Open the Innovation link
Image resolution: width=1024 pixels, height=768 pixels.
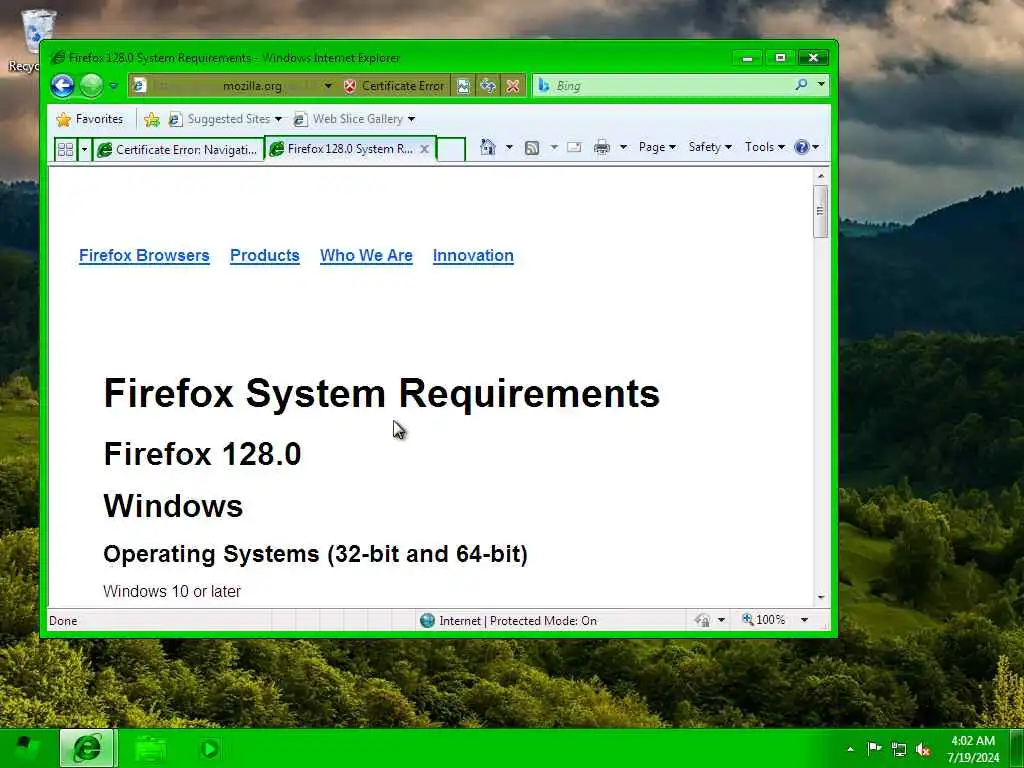click(473, 255)
